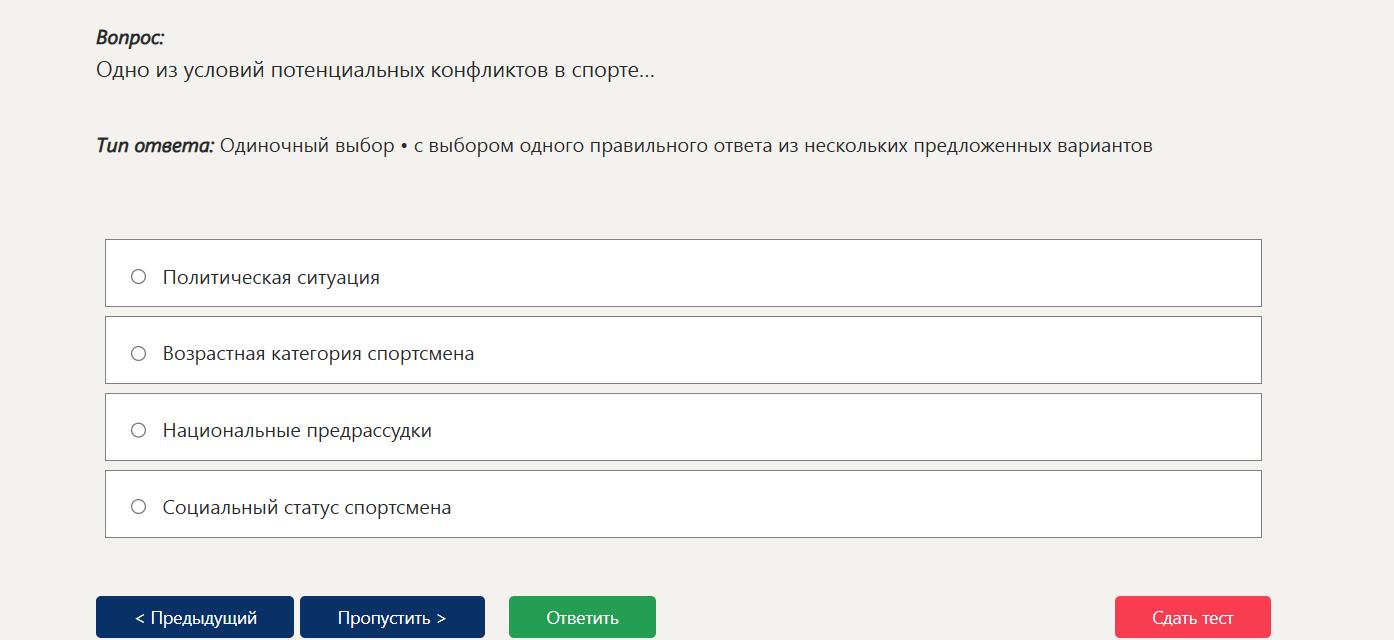1394x640 pixels.
Task: Finish the exam via Сдать тест
Action: 1193,617
